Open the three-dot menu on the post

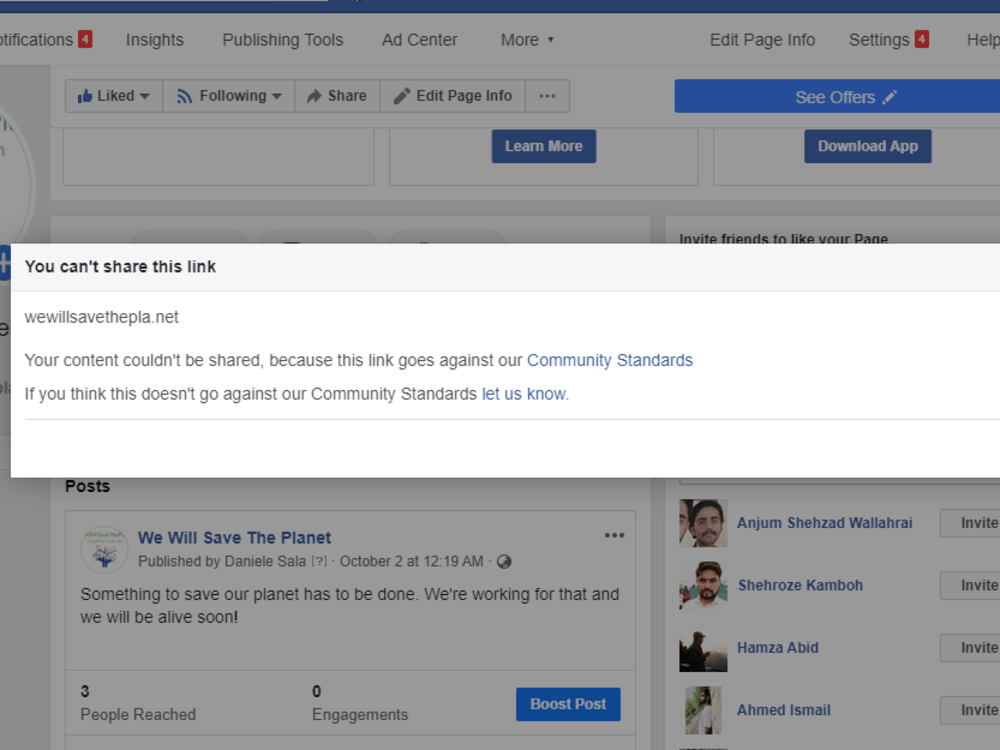[614, 536]
